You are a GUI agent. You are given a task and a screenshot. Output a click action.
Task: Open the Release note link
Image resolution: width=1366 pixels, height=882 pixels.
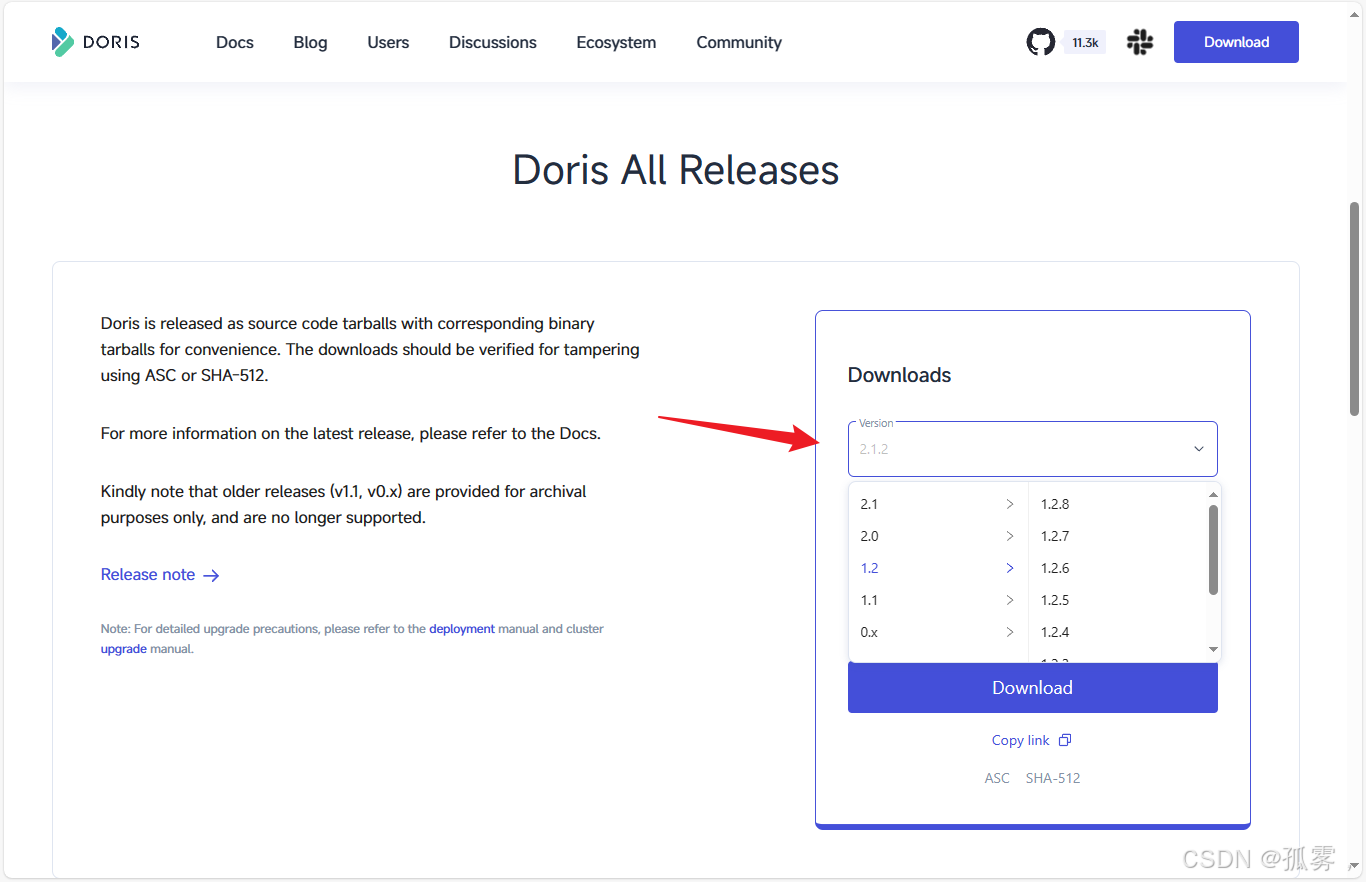tap(148, 575)
